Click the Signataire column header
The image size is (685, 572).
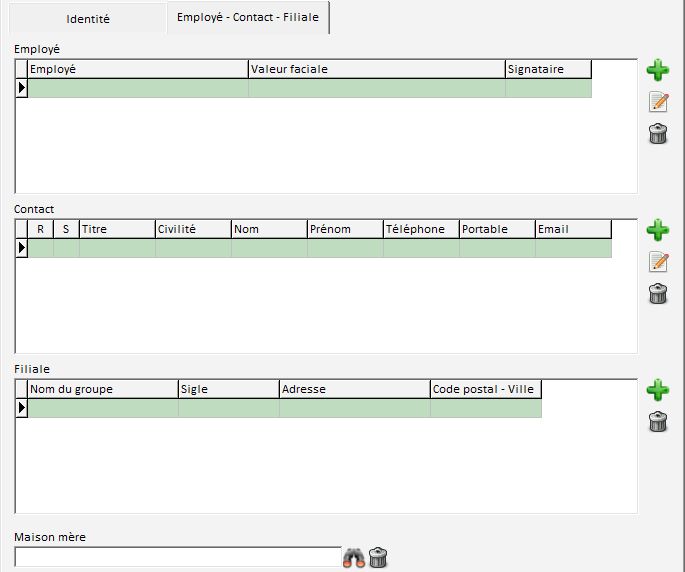[548, 69]
